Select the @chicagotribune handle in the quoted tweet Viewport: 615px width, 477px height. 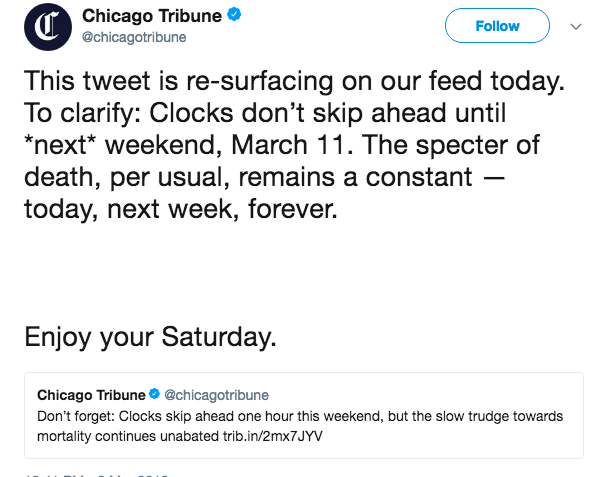216,395
